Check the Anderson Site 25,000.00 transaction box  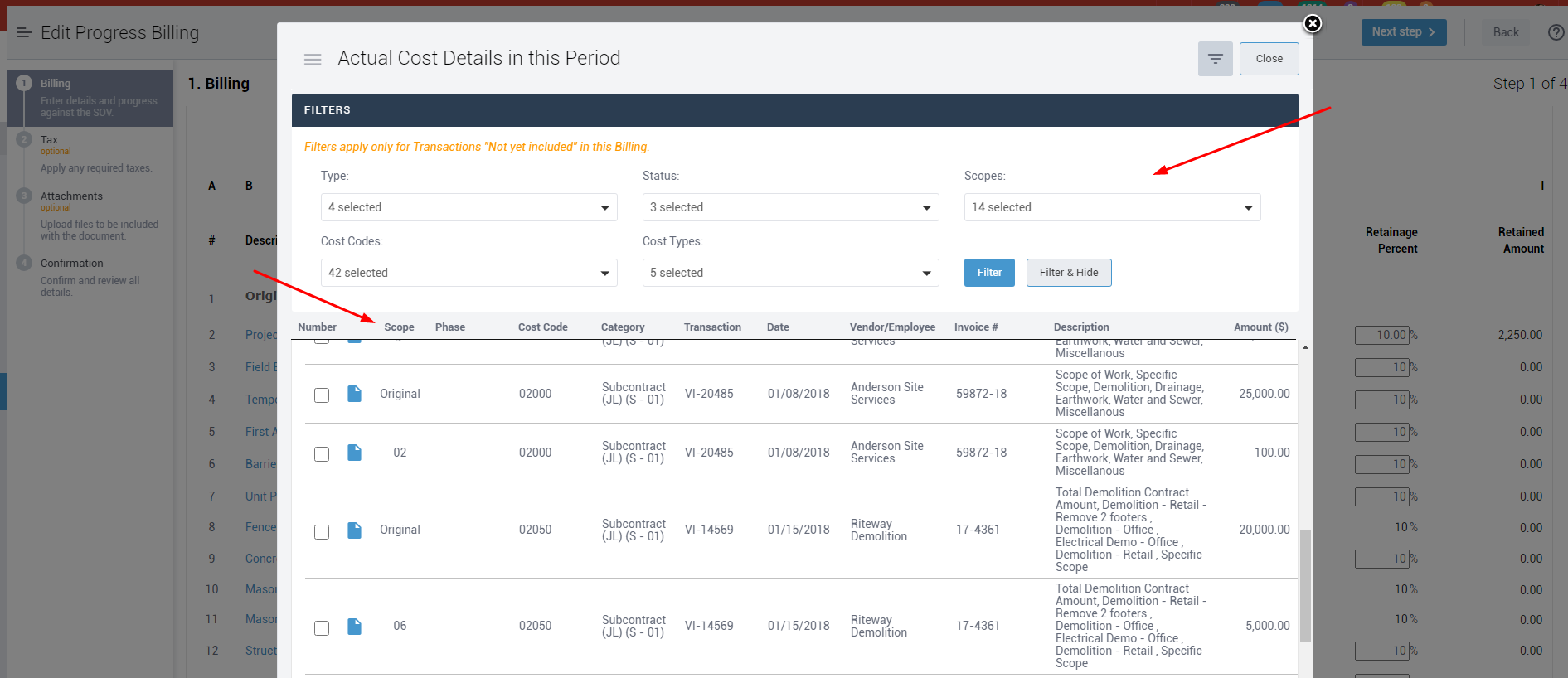322,395
